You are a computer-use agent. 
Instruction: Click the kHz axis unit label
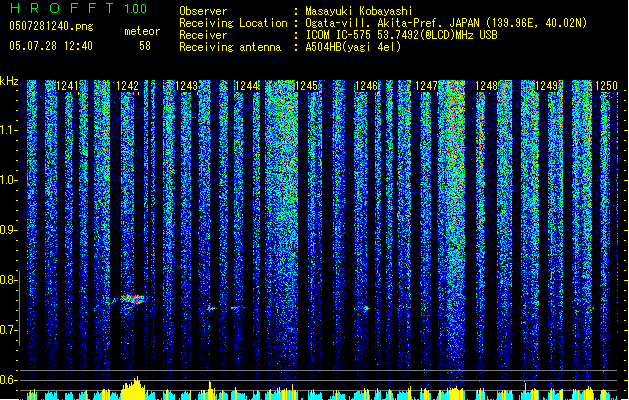point(9,81)
